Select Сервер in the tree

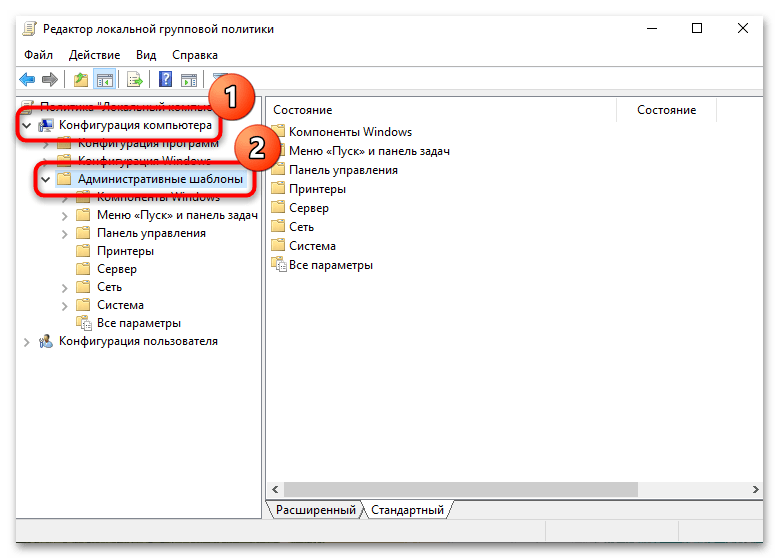click(x=117, y=269)
